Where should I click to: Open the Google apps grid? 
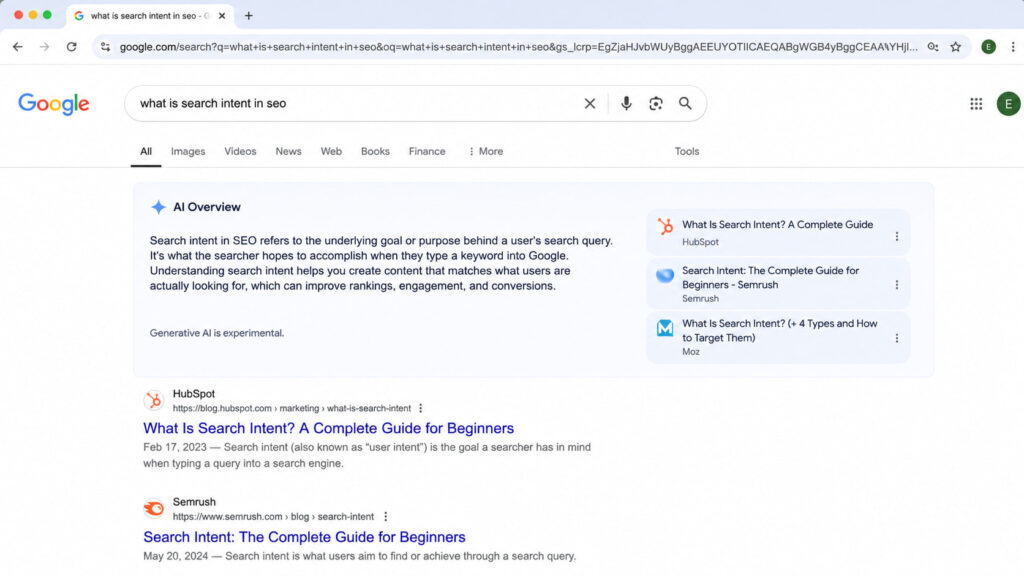coord(976,104)
